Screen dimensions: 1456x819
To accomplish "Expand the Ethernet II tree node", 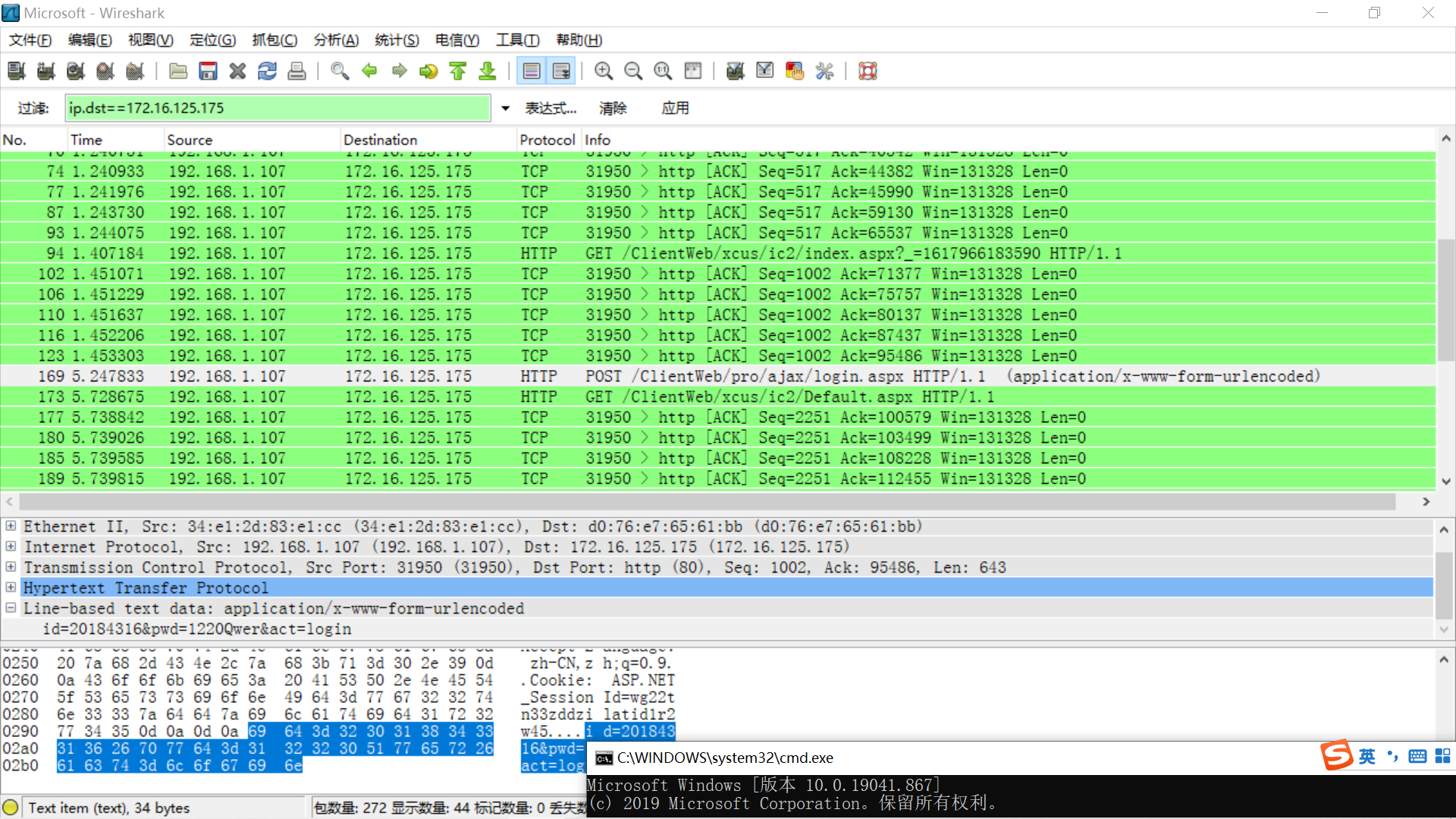I will [x=11, y=526].
